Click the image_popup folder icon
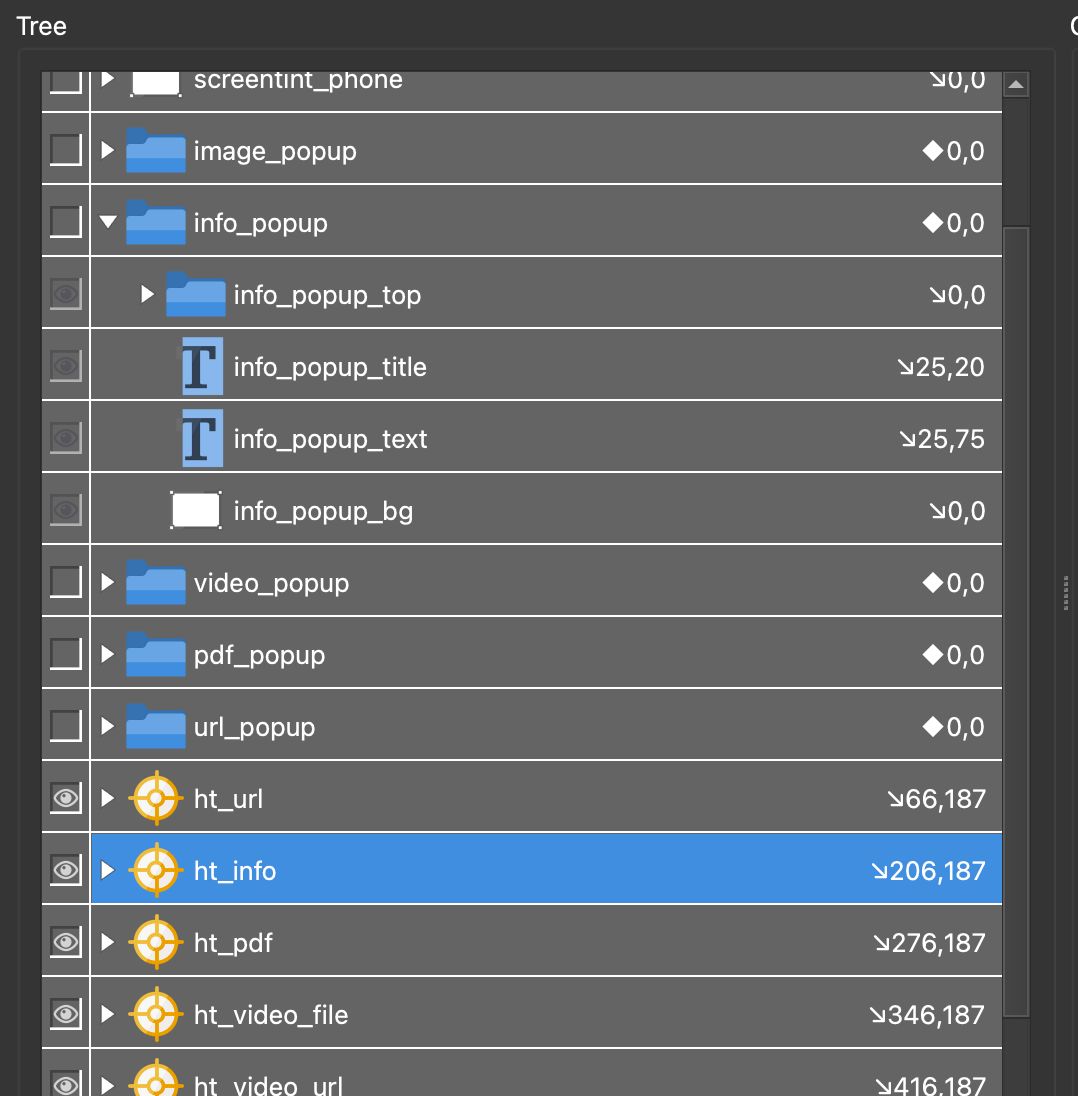 click(156, 151)
